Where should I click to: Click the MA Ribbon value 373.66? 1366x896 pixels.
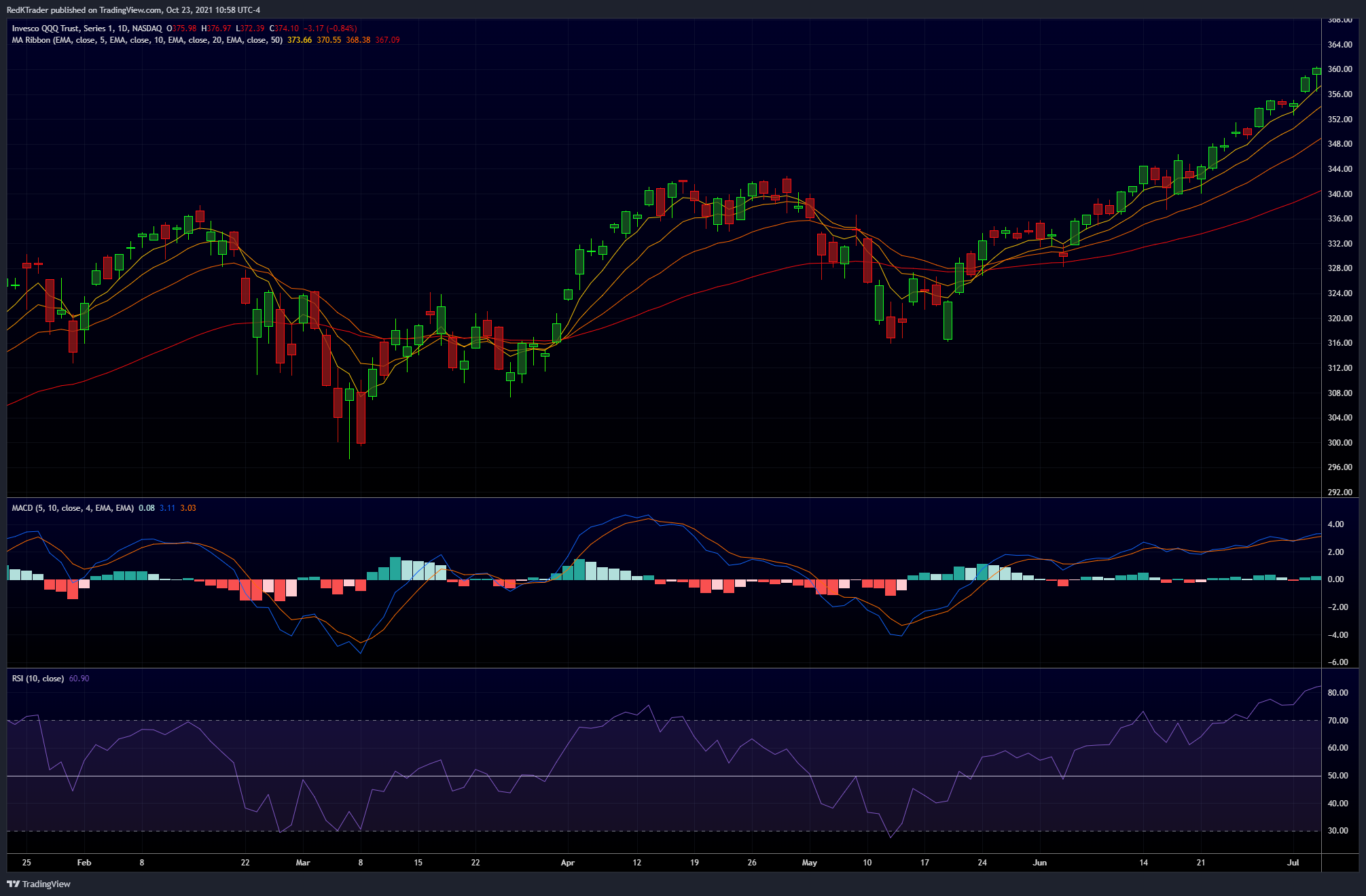coord(300,40)
